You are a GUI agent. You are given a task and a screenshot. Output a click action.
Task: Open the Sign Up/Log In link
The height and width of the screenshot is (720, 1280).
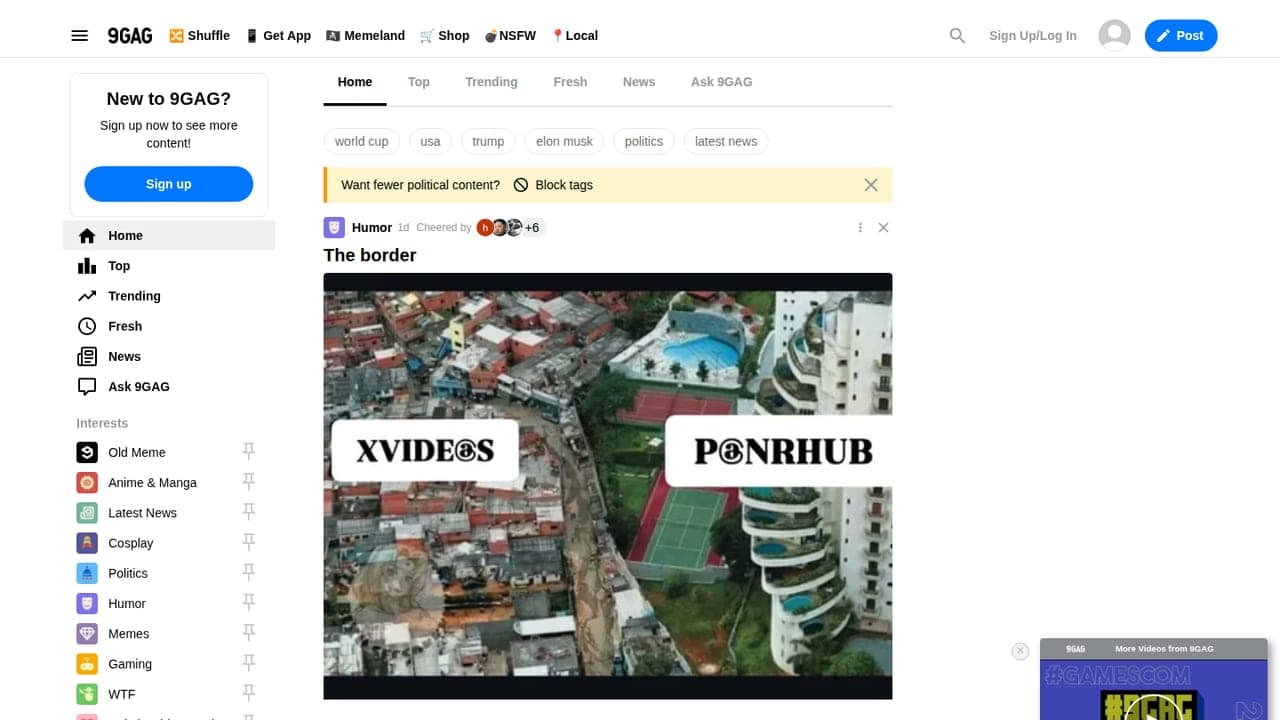(x=1033, y=36)
